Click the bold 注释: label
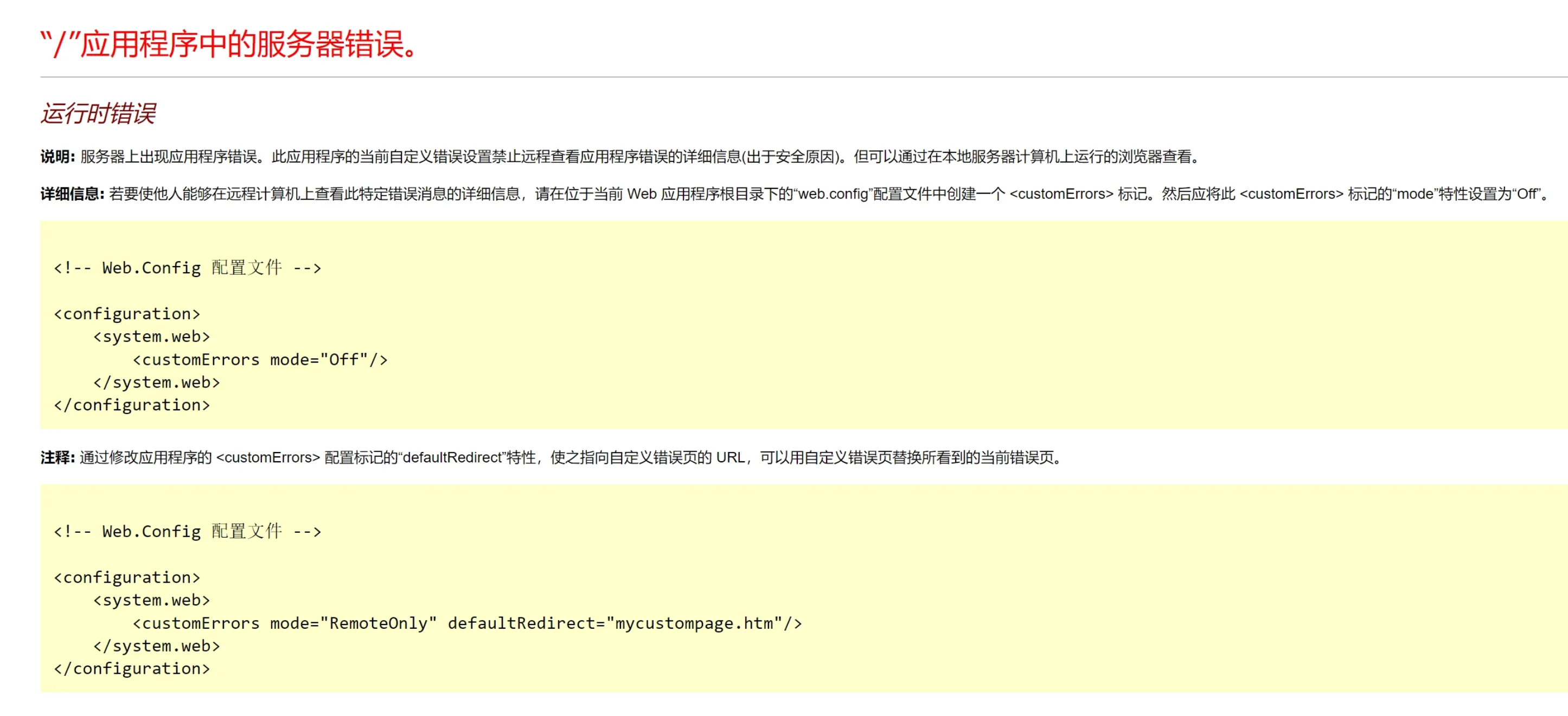 [x=57, y=457]
